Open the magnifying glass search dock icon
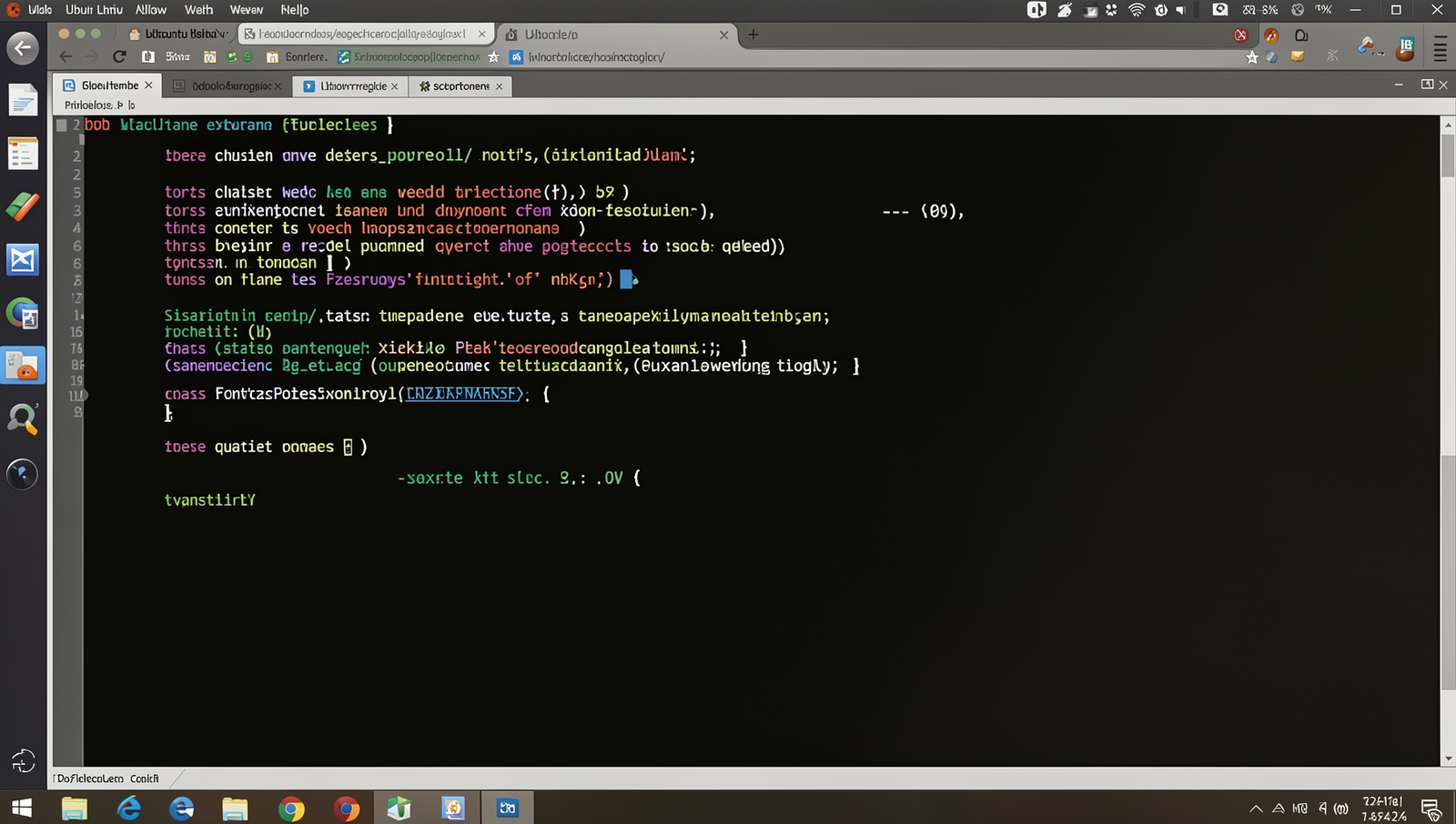The width and height of the screenshot is (1456, 824). point(23,419)
